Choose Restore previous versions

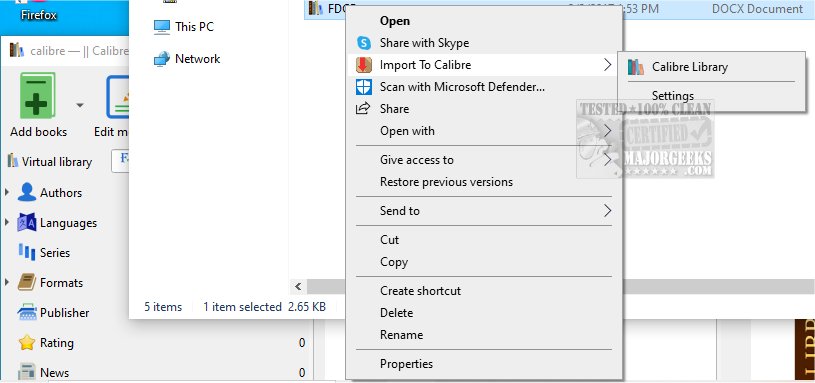point(446,182)
